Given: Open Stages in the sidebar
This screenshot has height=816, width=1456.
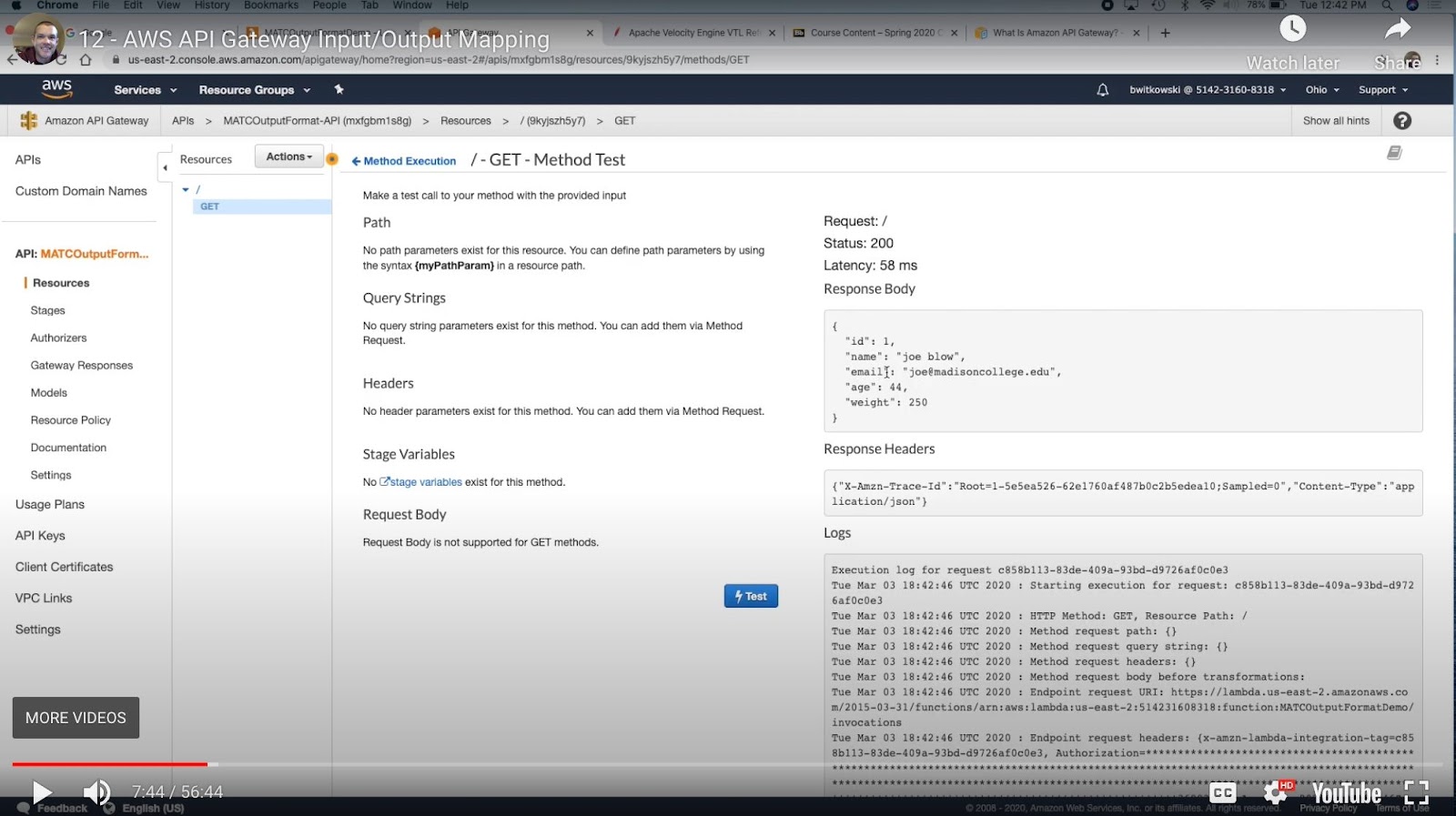Looking at the screenshot, I should (x=48, y=310).
